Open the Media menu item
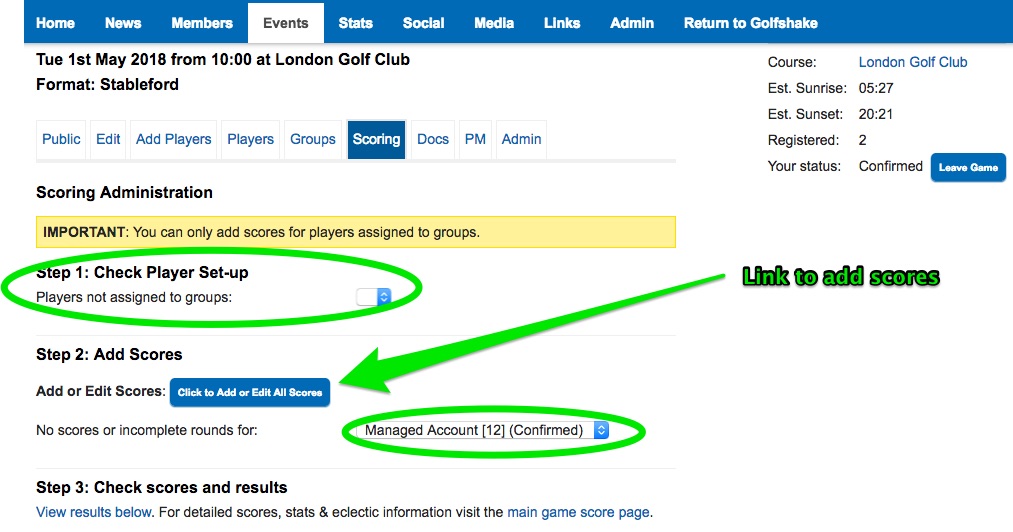 click(494, 23)
